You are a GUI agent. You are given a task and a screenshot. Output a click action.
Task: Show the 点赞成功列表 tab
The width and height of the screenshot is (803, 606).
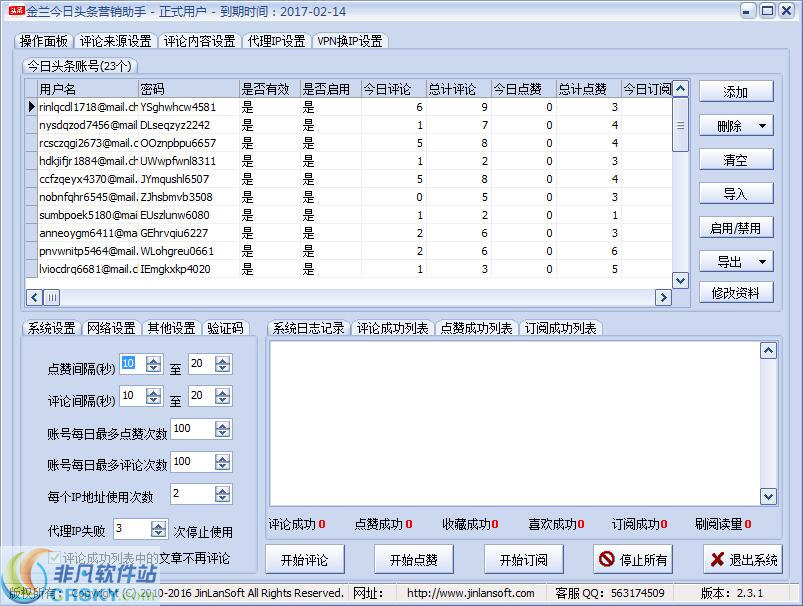476,328
